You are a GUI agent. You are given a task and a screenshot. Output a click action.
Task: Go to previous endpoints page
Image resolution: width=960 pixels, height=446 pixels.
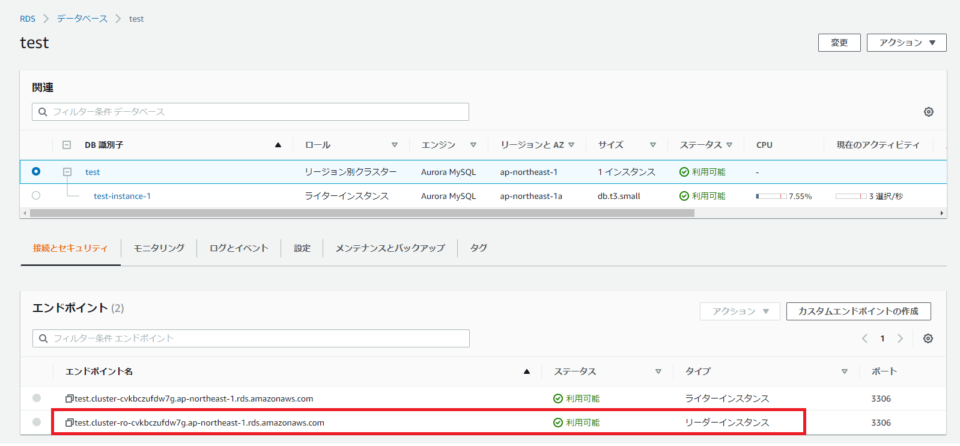coord(864,338)
